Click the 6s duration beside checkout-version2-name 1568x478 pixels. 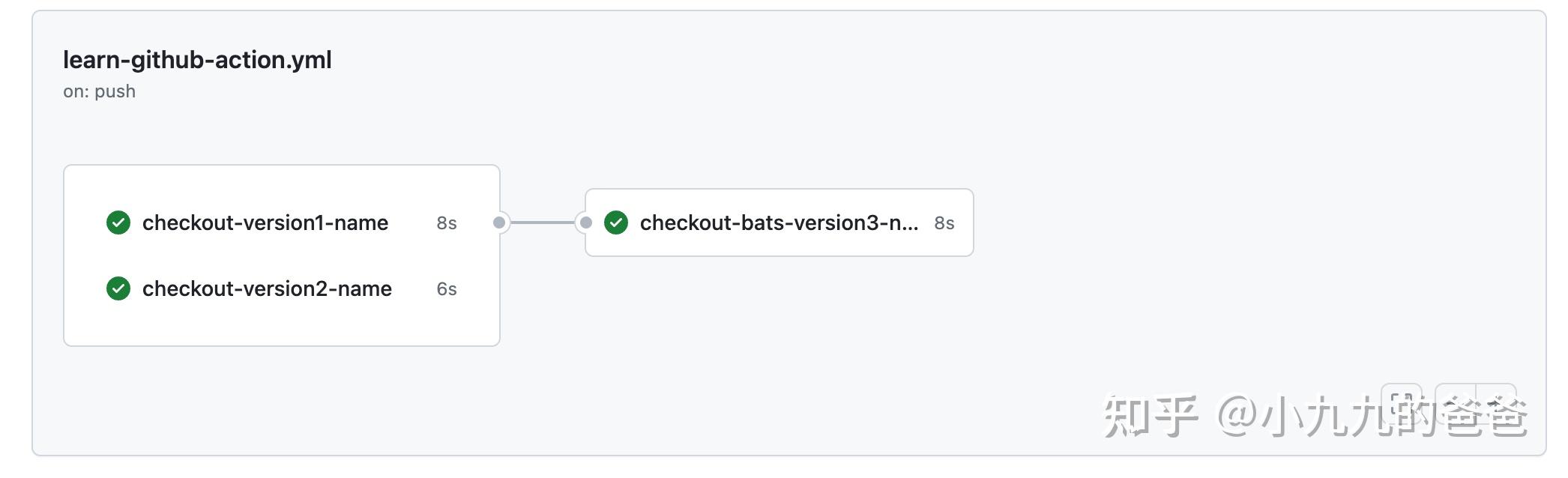click(446, 288)
